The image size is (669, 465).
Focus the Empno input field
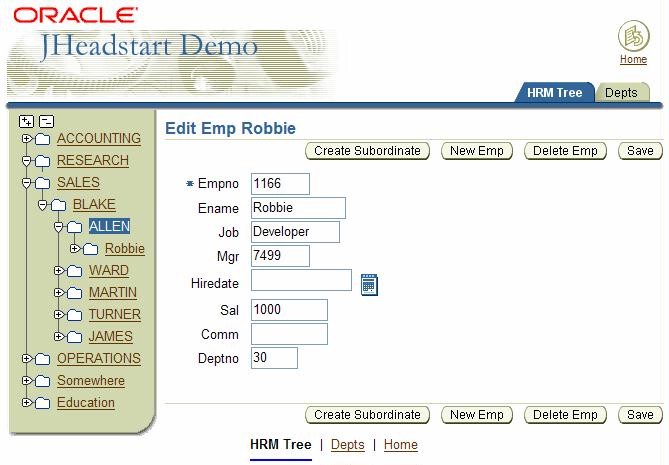tap(280, 184)
